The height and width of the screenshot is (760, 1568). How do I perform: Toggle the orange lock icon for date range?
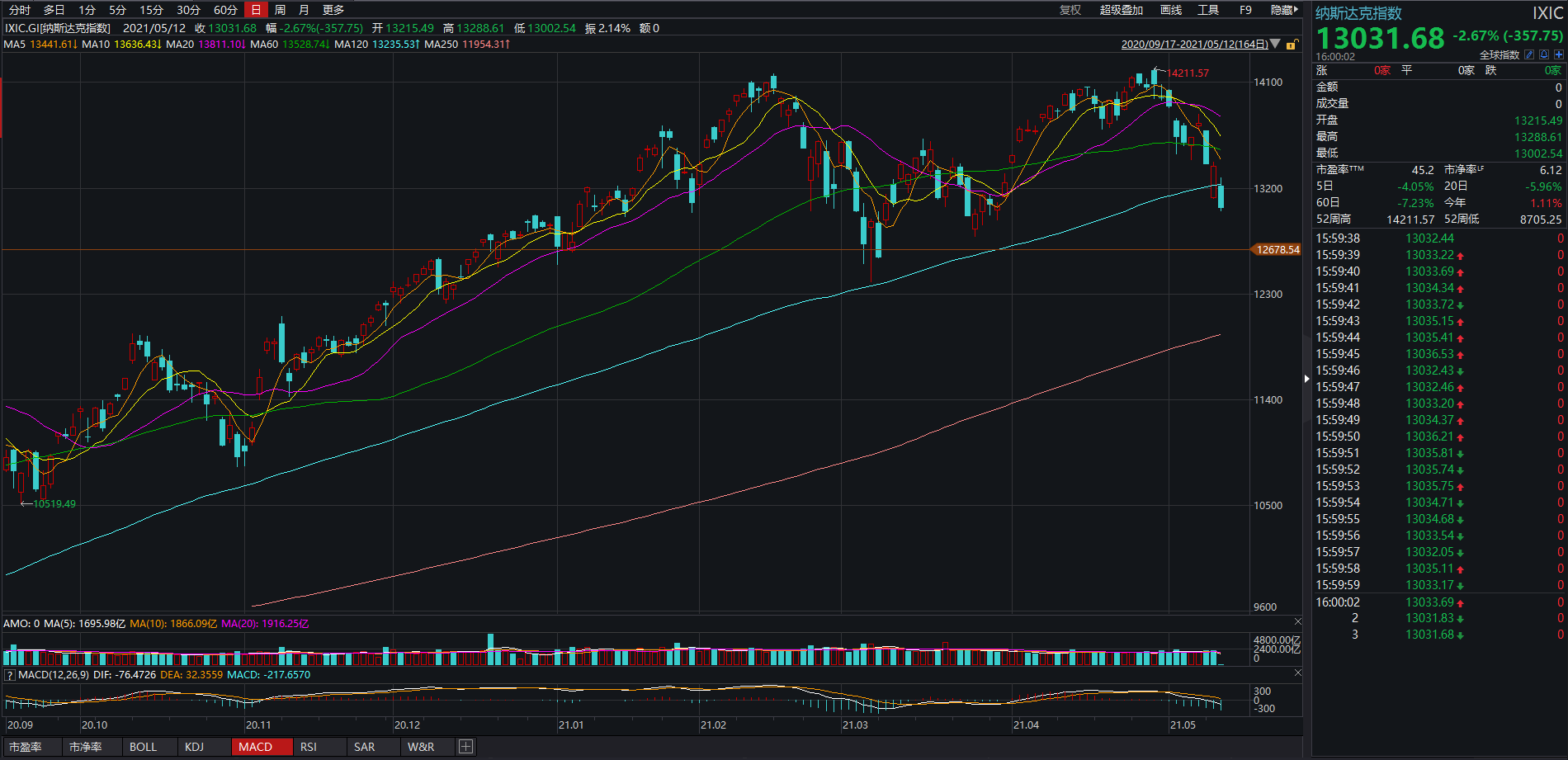click(1292, 45)
